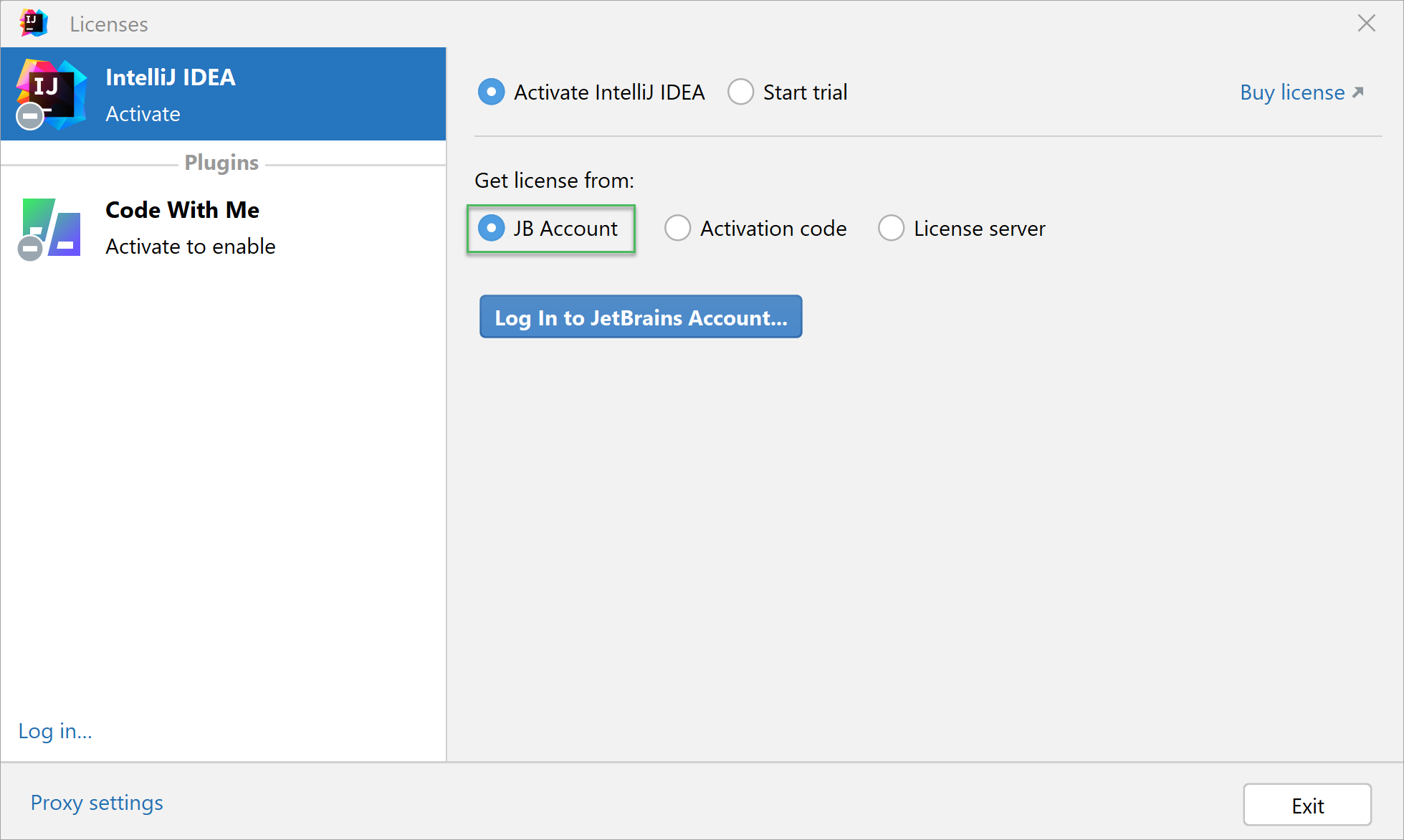Select Code With Me under Plugins
The image size is (1404, 840).
222,228
